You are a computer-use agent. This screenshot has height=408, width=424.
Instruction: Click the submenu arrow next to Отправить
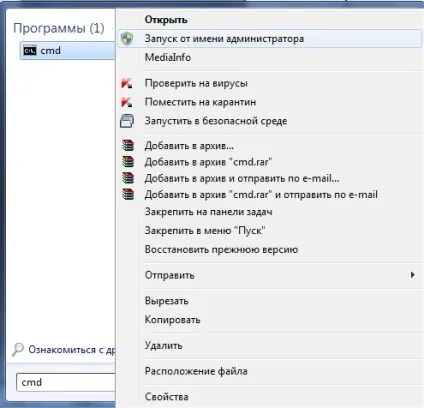413,275
